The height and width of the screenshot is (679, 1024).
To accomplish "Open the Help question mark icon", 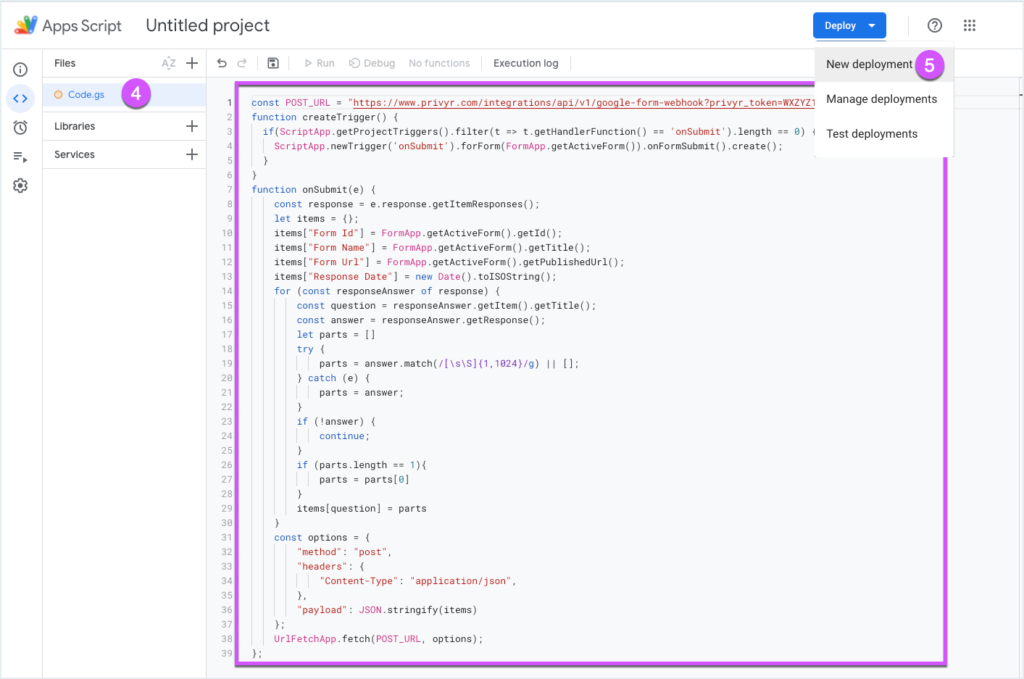I will pos(935,25).
